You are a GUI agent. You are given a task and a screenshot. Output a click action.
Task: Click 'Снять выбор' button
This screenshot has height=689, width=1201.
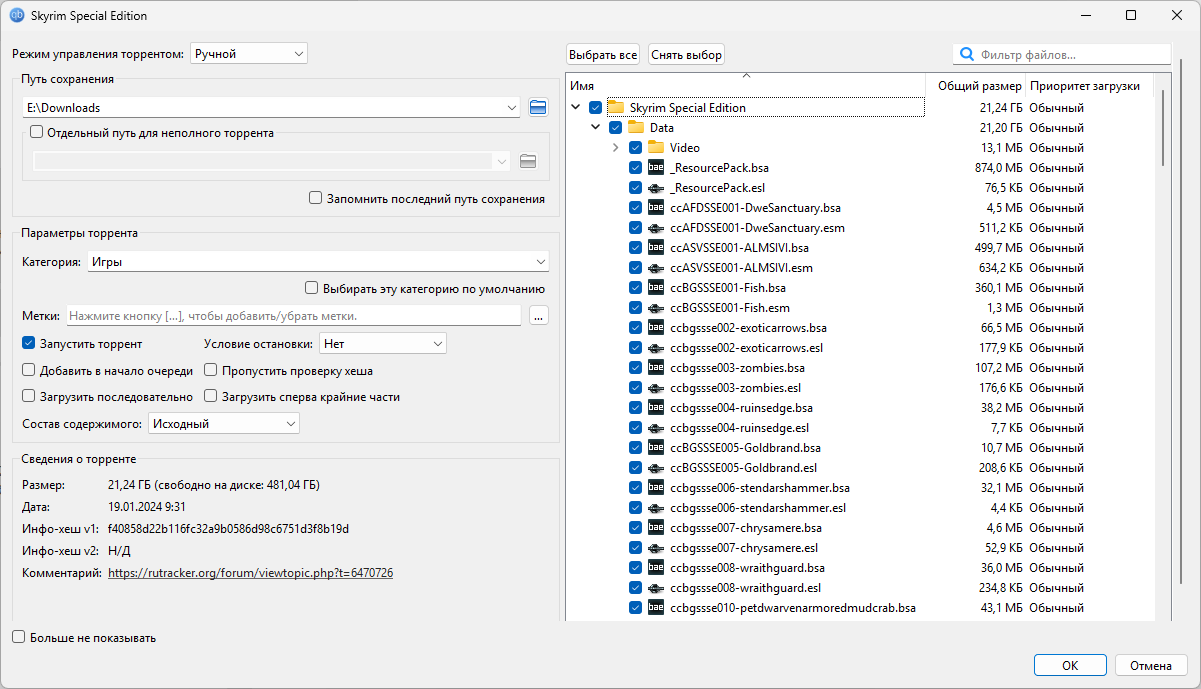pos(686,55)
